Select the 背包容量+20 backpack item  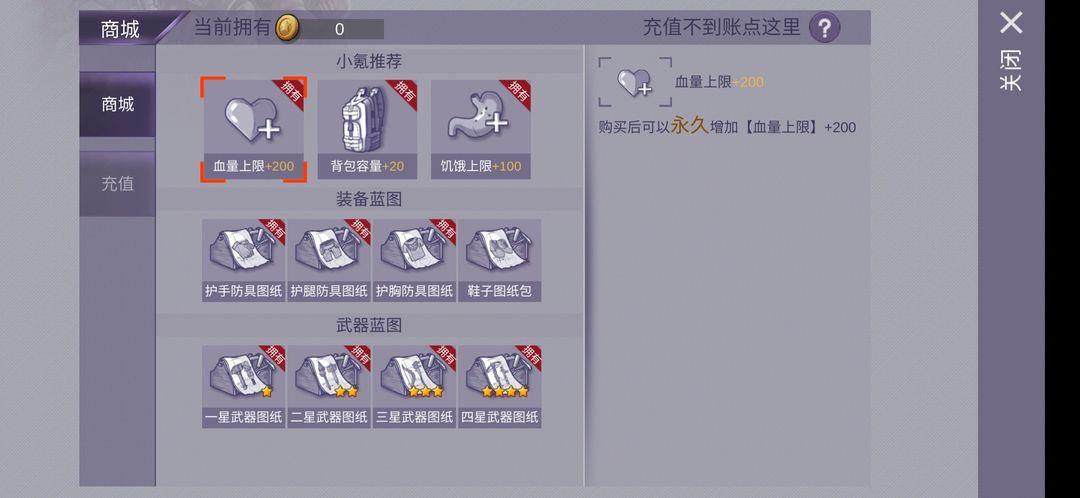[367, 129]
